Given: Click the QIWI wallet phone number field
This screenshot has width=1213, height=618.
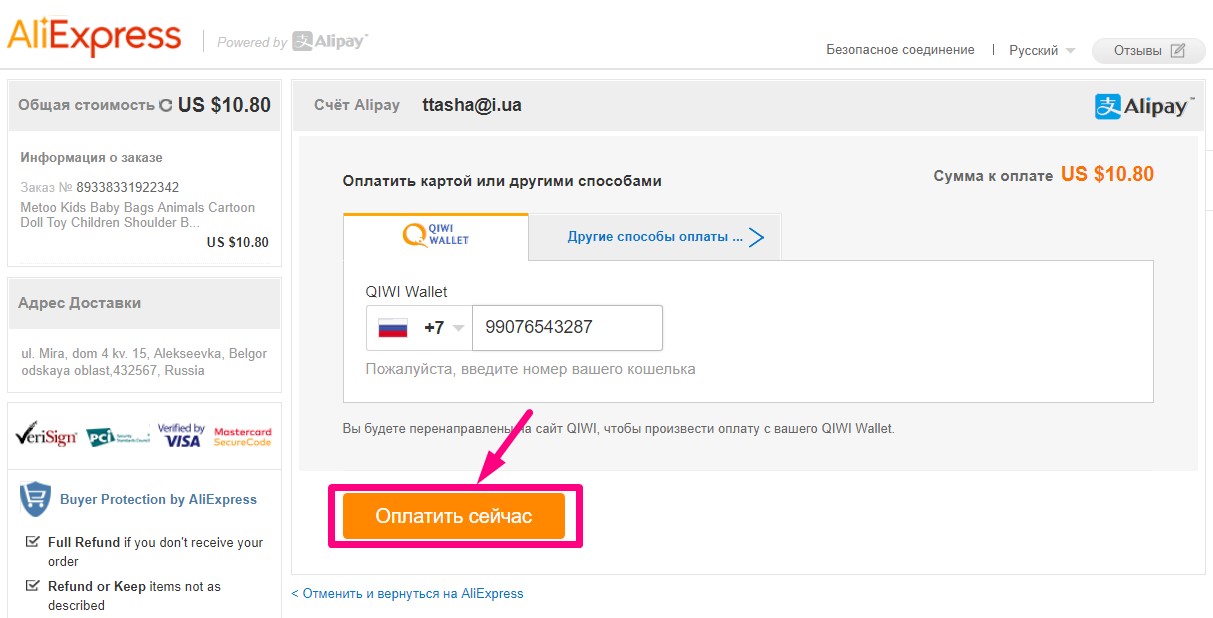Looking at the screenshot, I should pyautogui.click(x=567, y=328).
